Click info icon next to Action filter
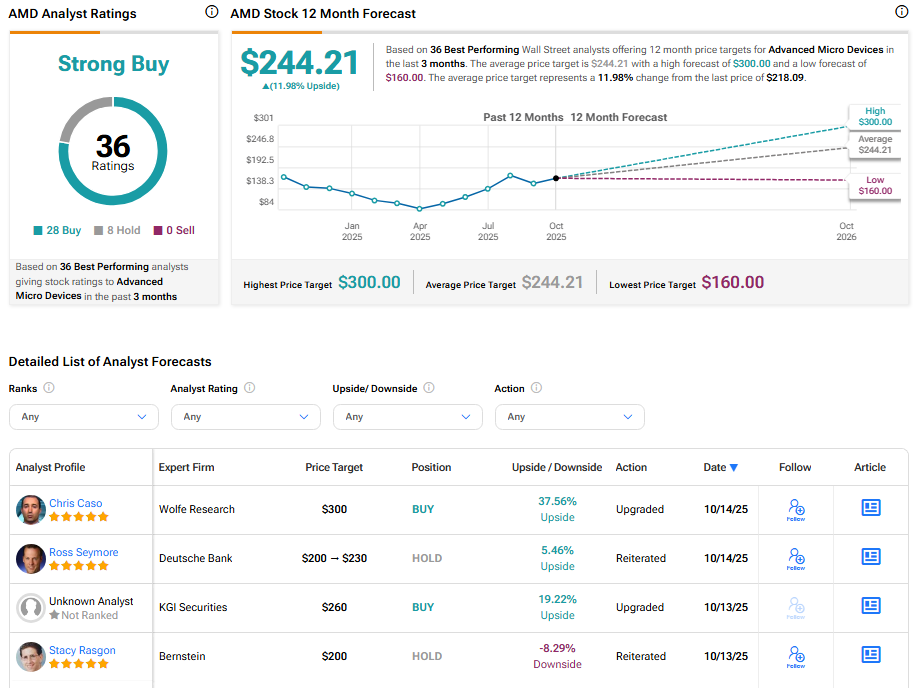The width and height of the screenshot is (917, 688). [536, 388]
